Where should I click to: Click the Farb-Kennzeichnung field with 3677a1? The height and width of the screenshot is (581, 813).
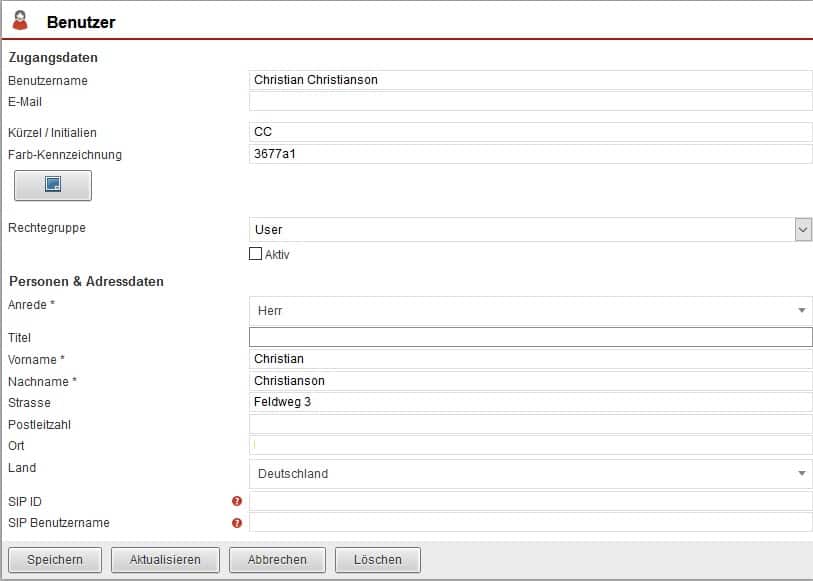[530, 154]
